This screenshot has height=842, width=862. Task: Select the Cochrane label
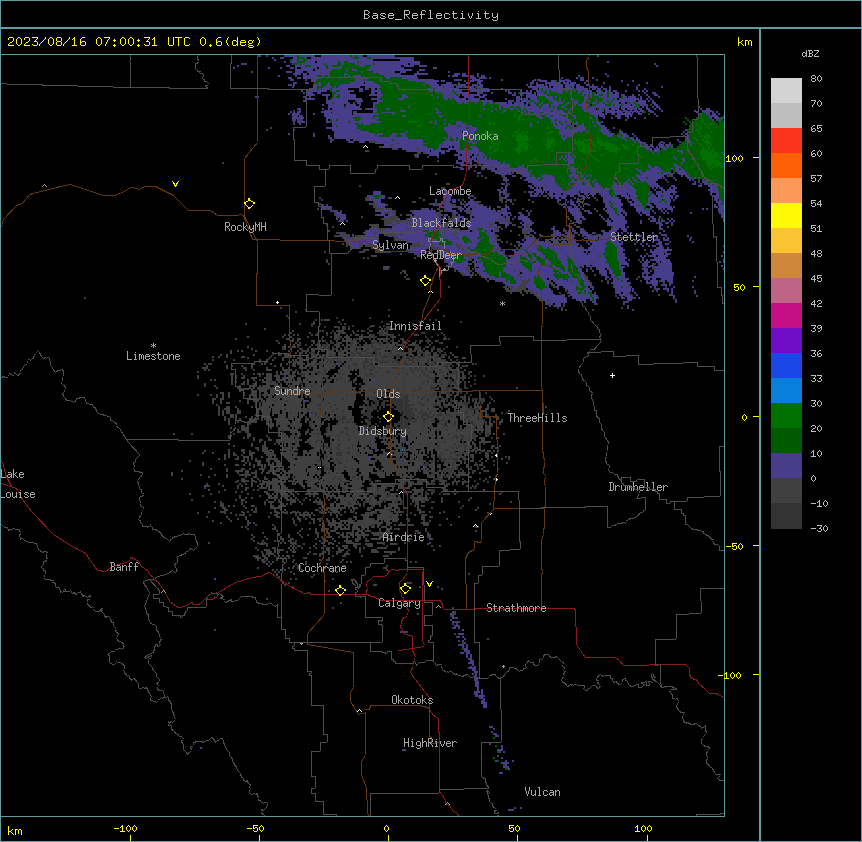coord(322,568)
